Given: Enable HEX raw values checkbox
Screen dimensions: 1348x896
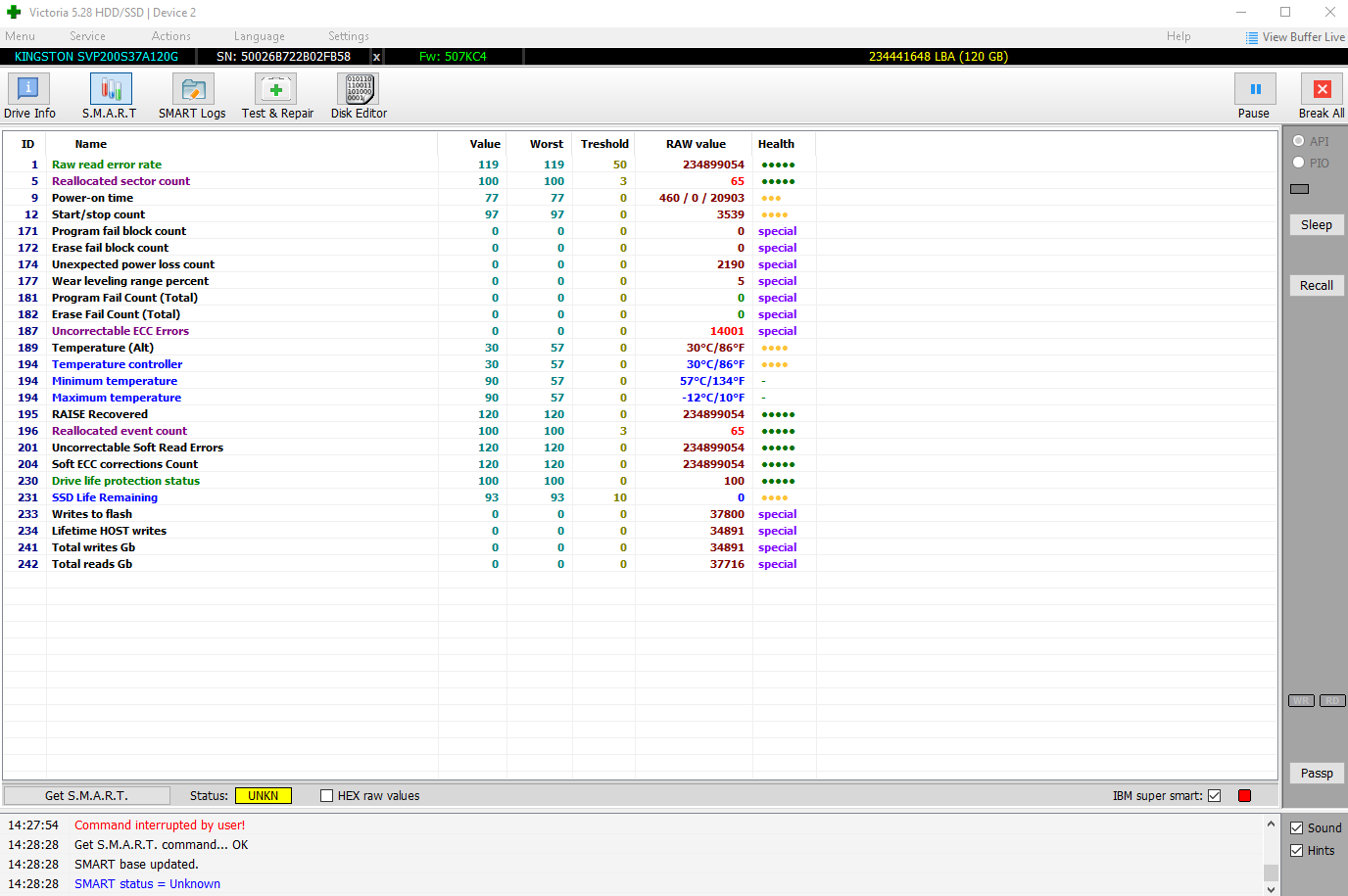Looking at the screenshot, I should [x=327, y=796].
